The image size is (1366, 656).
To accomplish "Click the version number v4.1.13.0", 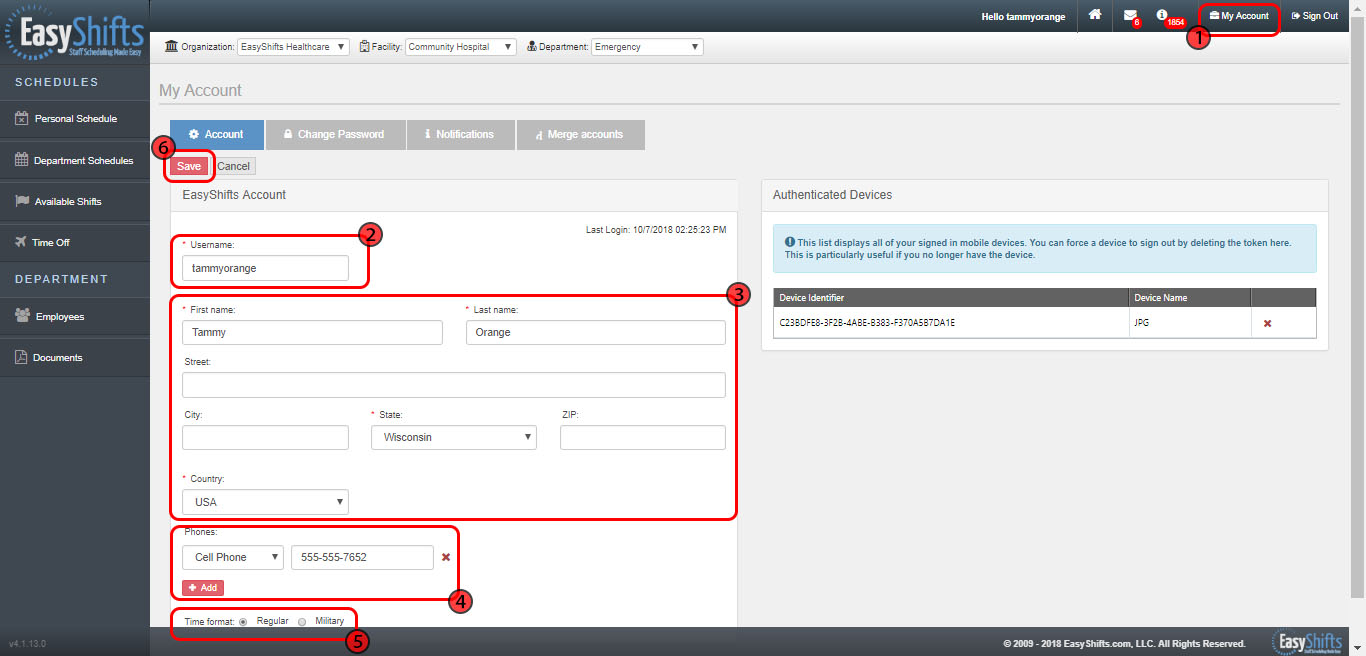I will [x=28, y=643].
